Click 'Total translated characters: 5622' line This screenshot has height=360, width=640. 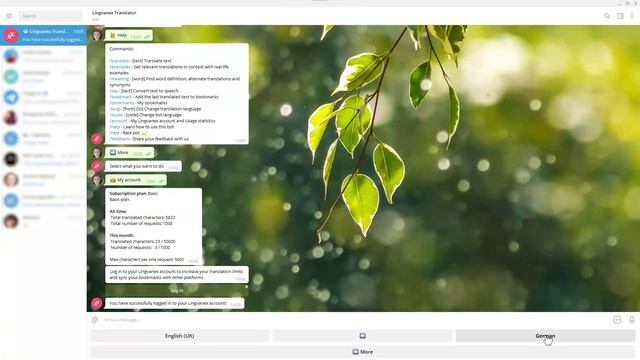142,218
